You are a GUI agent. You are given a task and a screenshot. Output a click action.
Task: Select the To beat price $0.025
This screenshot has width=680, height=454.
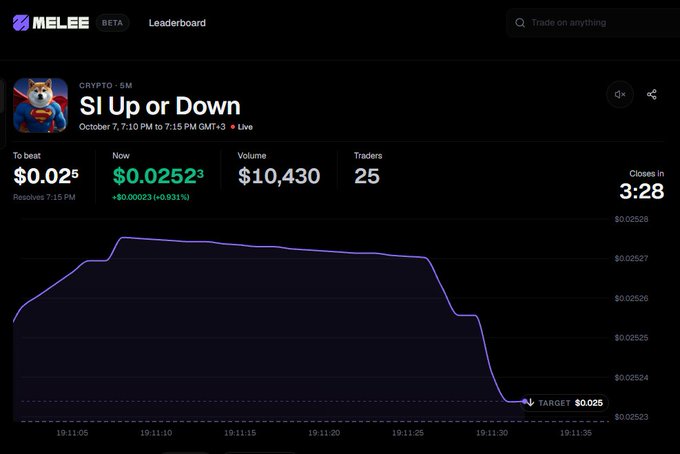tap(46, 176)
